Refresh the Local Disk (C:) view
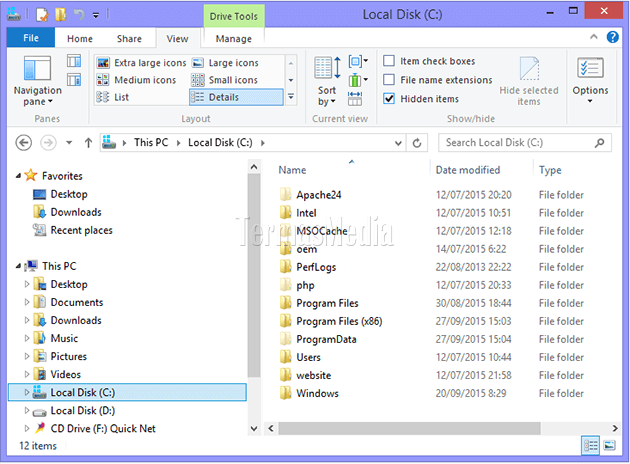The width and height of the screenshot is (630, 464). 417,143
